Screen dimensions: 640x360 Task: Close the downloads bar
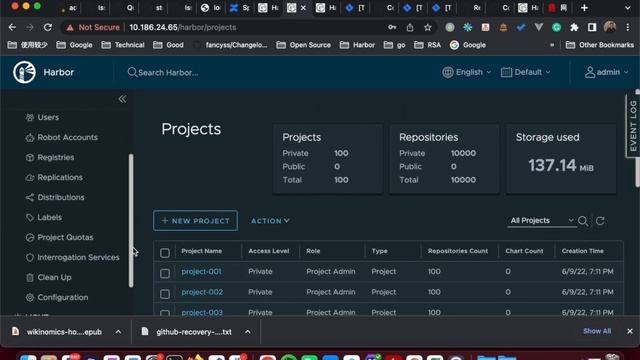coord(630,331)
